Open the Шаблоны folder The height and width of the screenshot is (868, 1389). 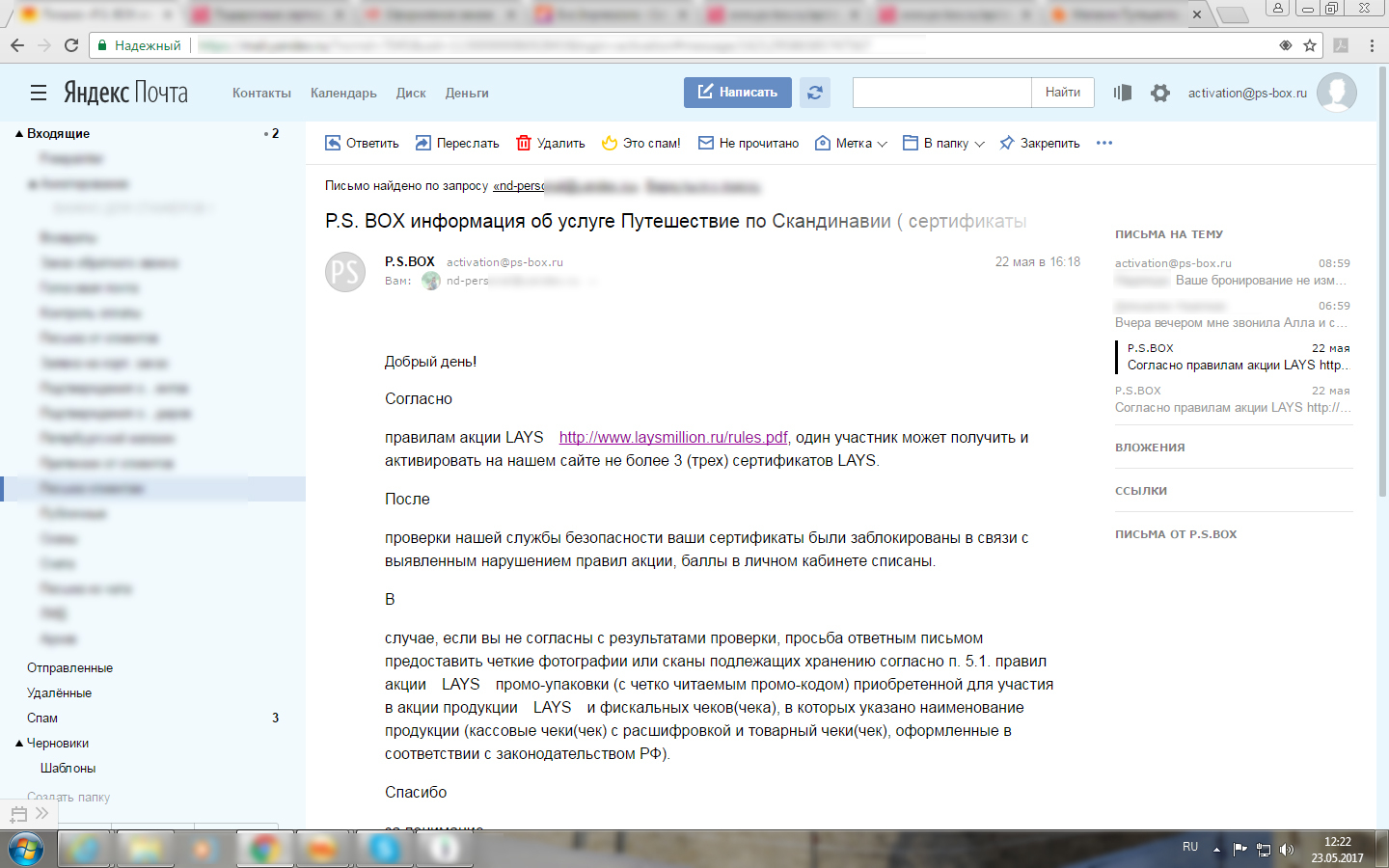[x=68, y=768]
